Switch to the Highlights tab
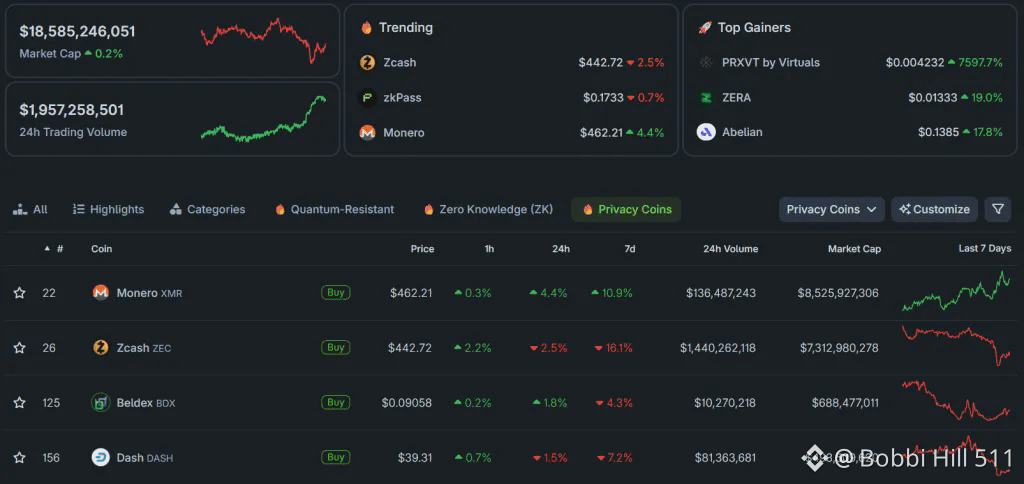 pos(108,210)
